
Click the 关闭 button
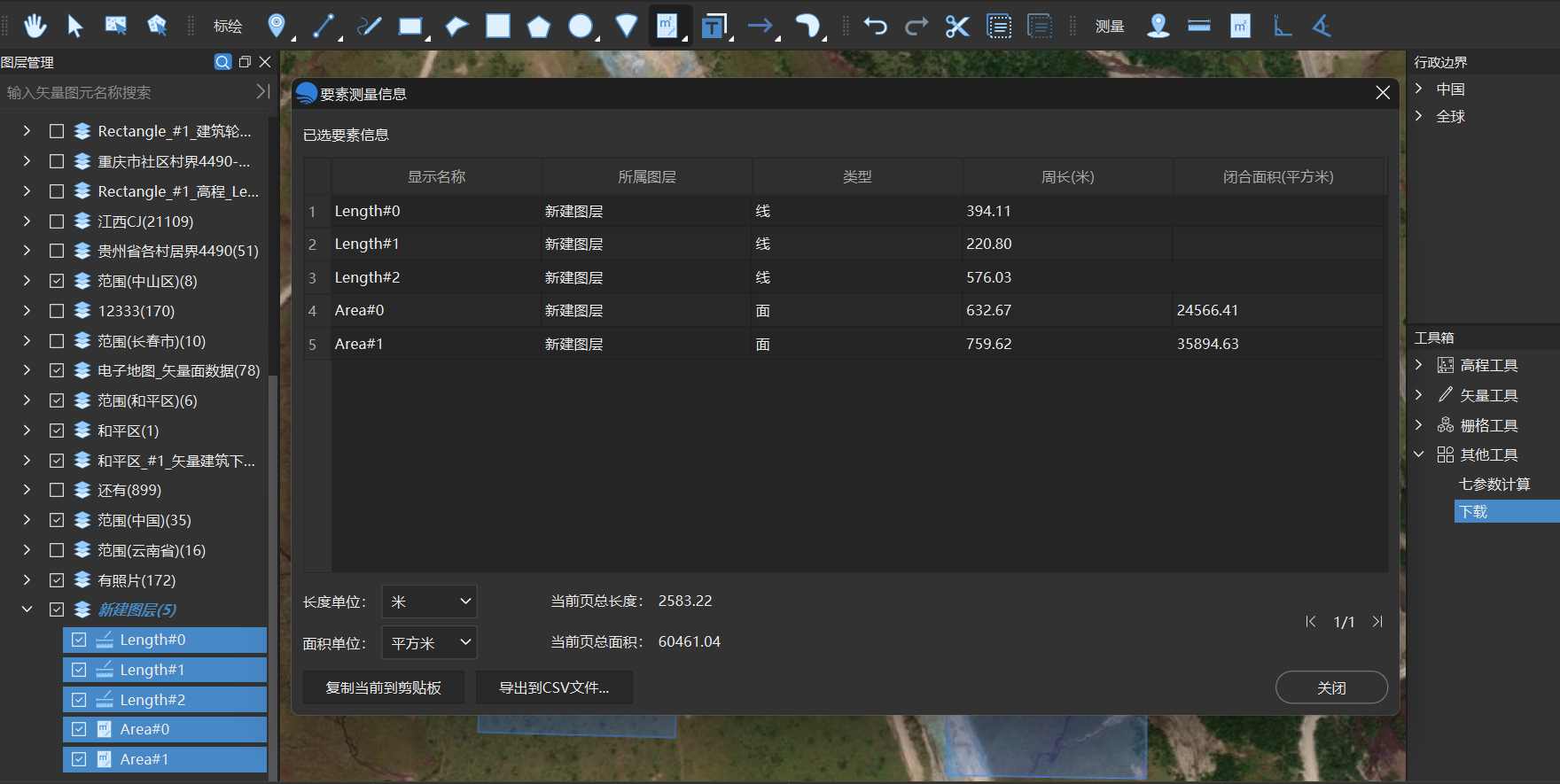[x=1331, y=687]
